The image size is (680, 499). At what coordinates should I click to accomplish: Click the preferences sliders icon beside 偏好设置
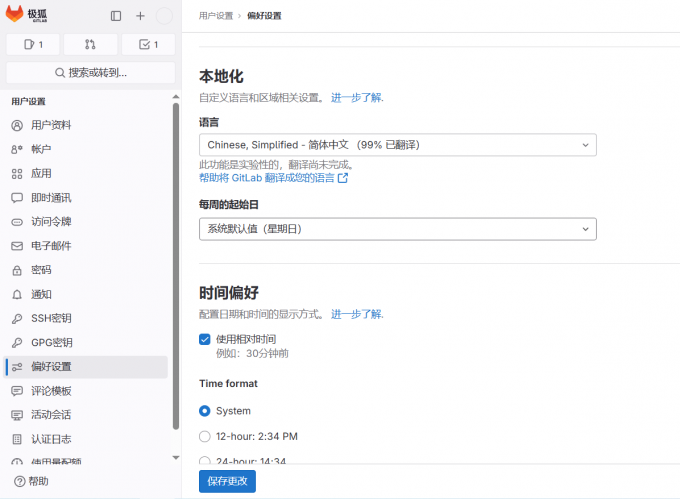17,367
